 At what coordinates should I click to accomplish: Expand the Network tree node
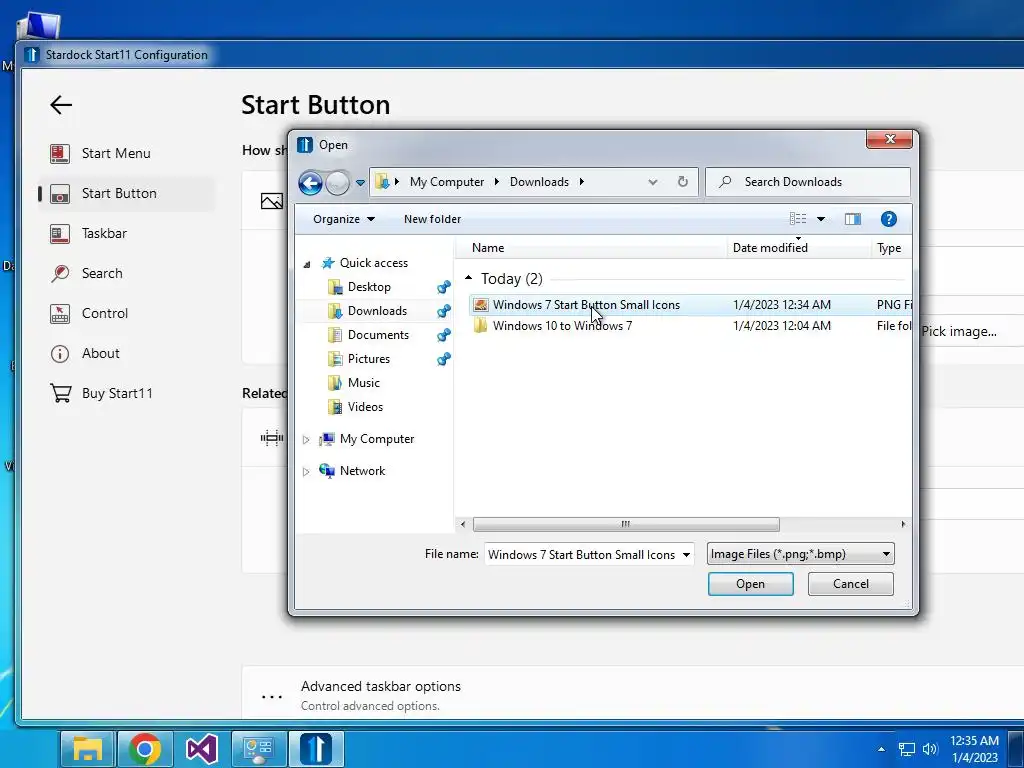306,472
